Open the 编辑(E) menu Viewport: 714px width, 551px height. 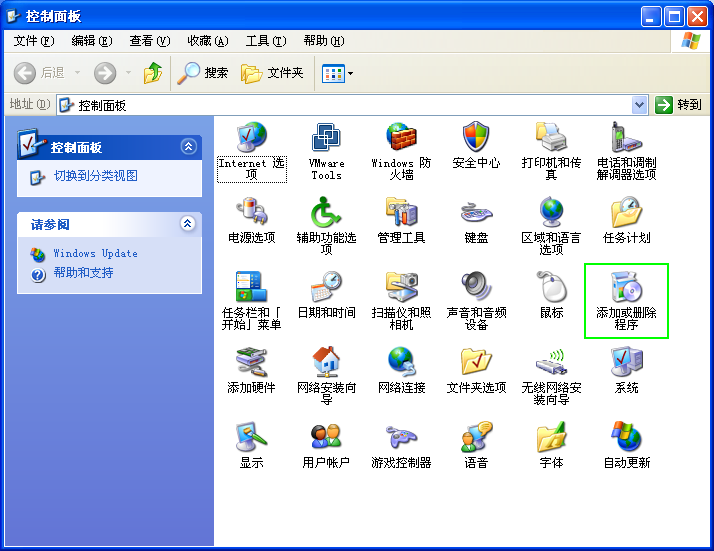[x=92, y=41]
